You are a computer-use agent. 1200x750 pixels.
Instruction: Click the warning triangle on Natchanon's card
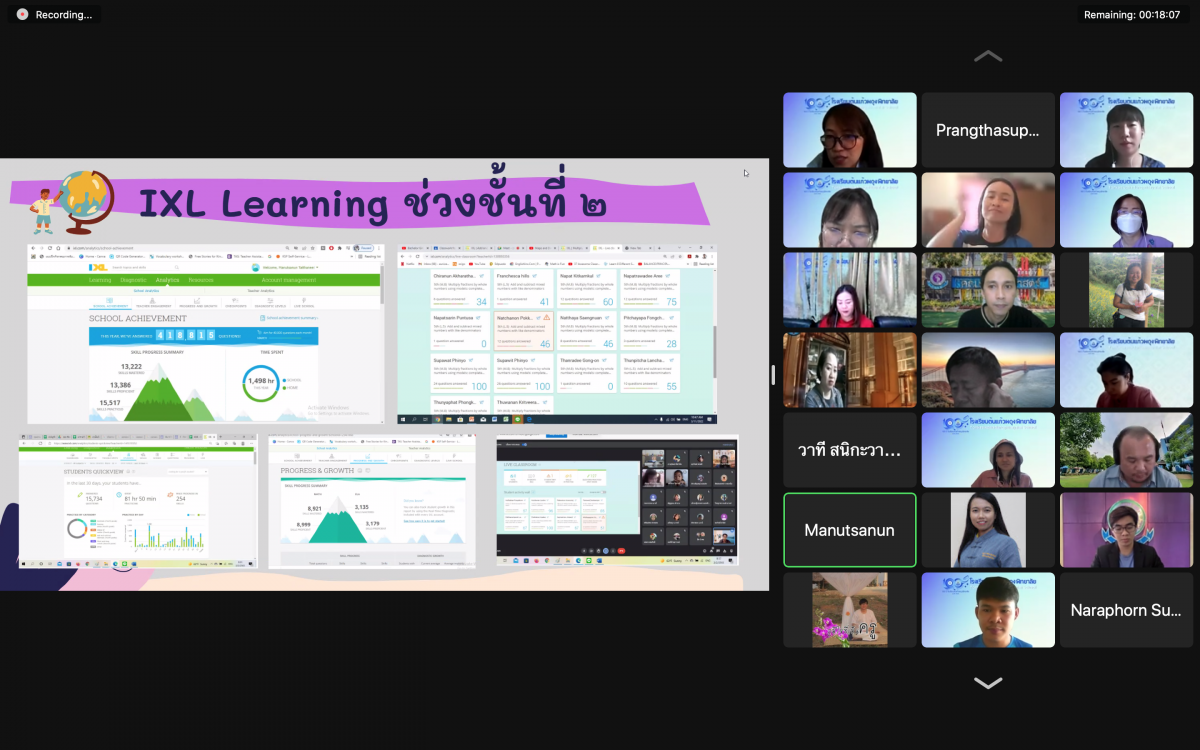pyautogui.click(x=546, y=317)
